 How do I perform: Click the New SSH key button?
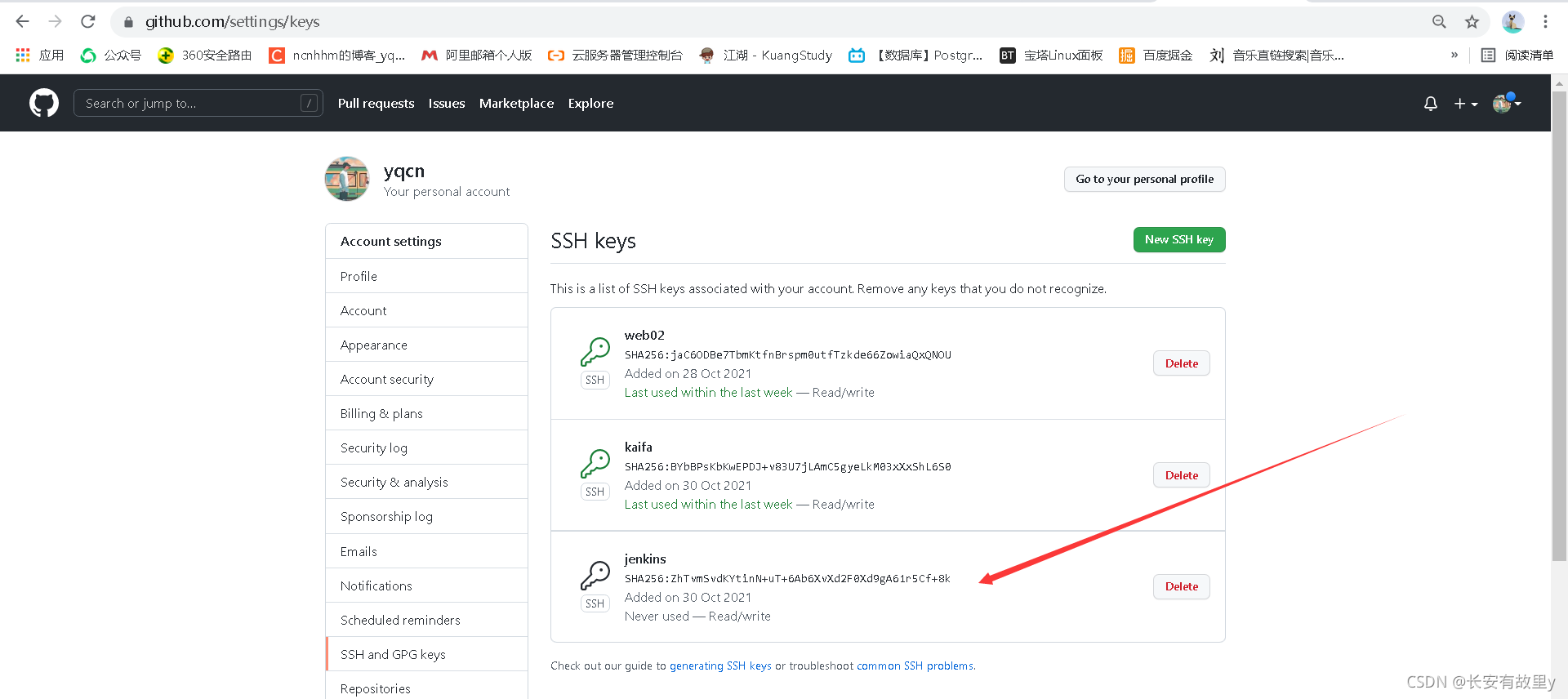[x=1179, y=240]
